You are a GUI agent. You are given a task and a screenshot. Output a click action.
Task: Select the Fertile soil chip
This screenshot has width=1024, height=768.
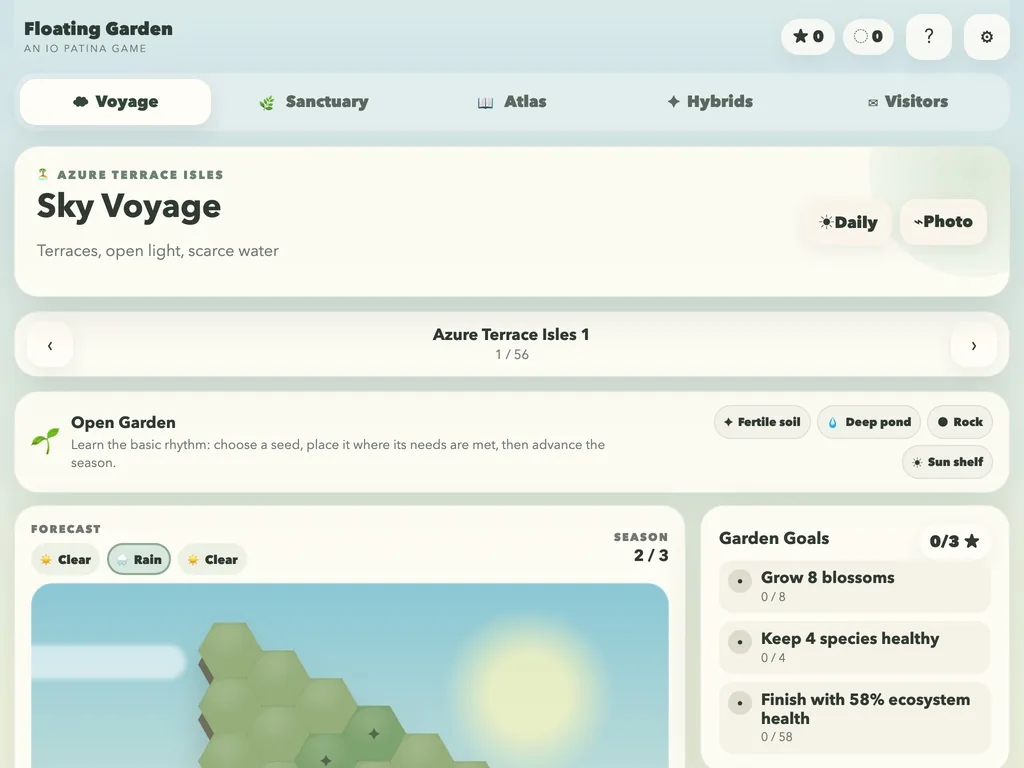[x=762, y=422]
